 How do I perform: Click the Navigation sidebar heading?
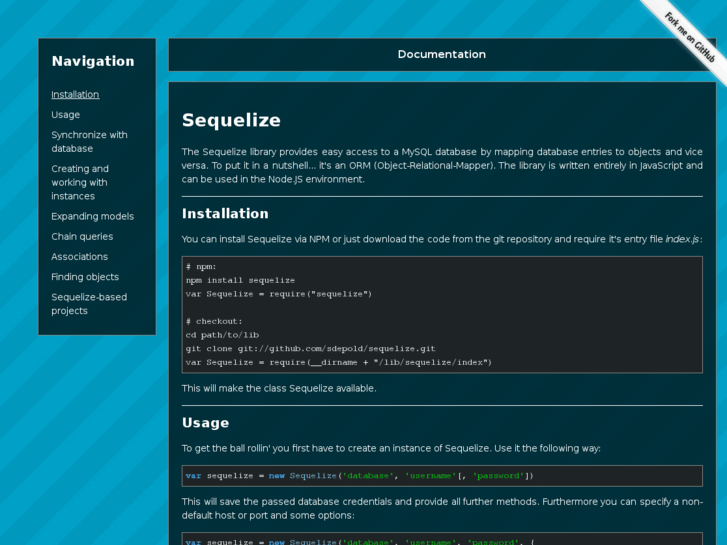93,61
